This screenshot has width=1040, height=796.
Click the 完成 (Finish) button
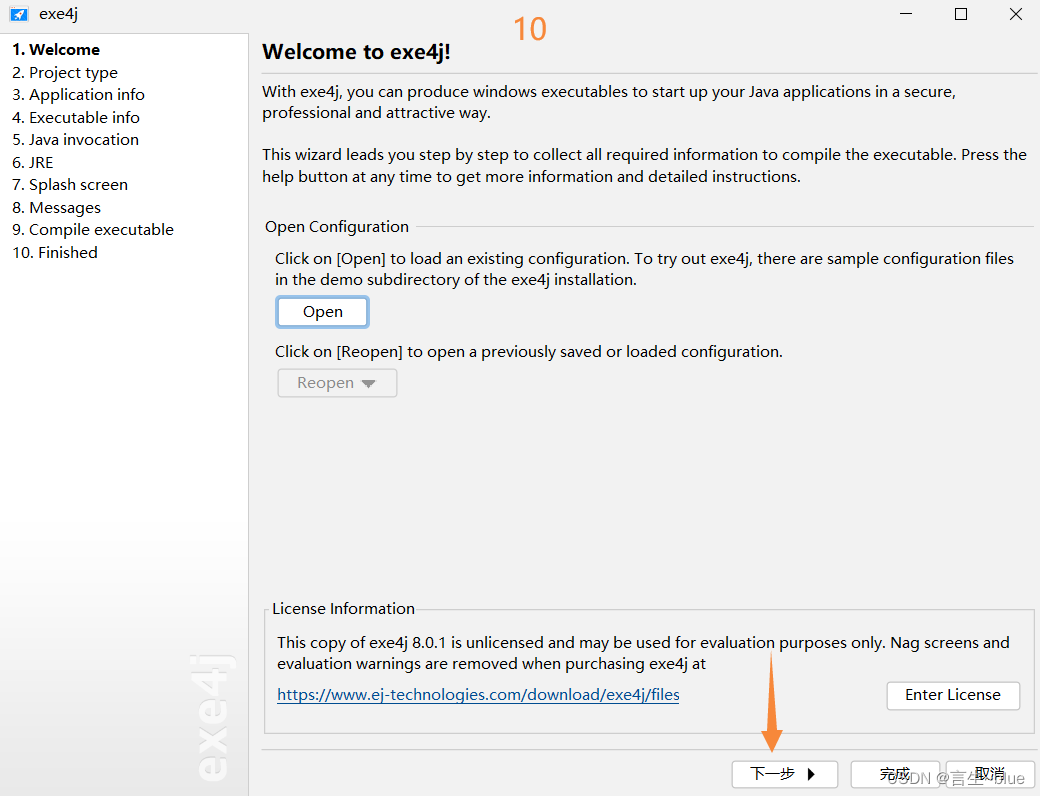pyautogui.click(x=895, y=774)
